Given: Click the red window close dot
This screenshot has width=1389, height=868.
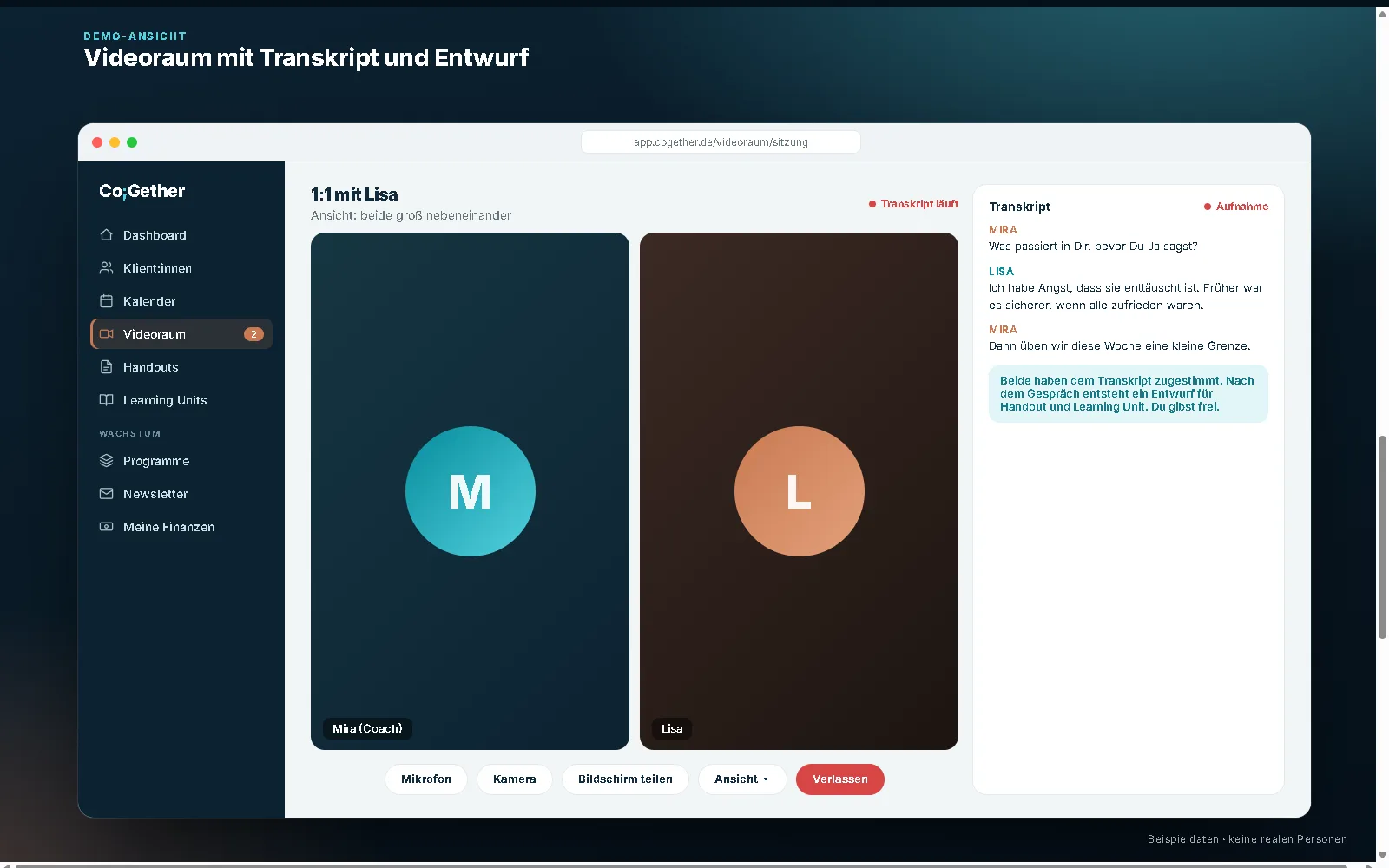Looking at the screenshot, I should point(97,142).
